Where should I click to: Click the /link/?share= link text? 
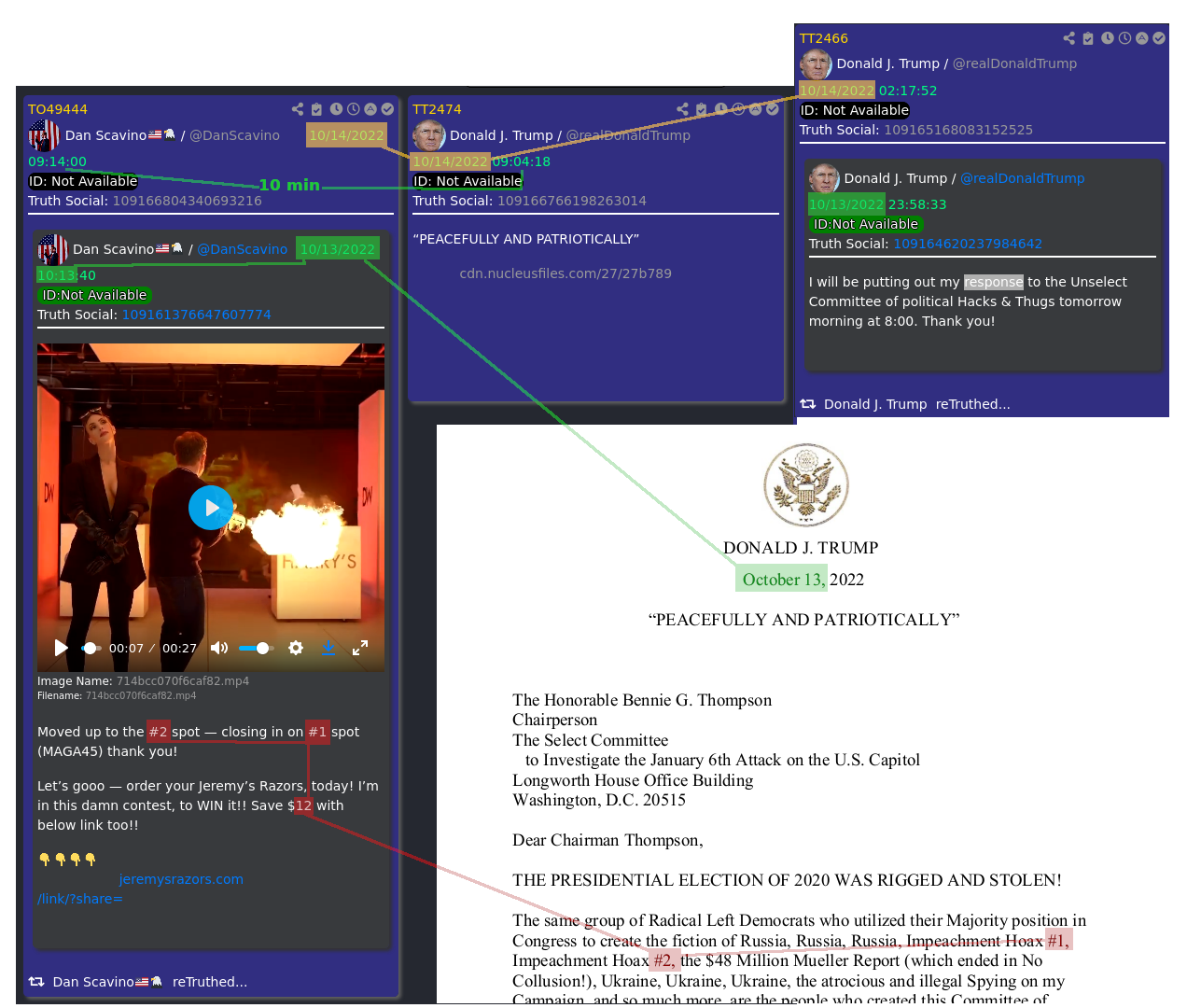[x=80, y=899]
